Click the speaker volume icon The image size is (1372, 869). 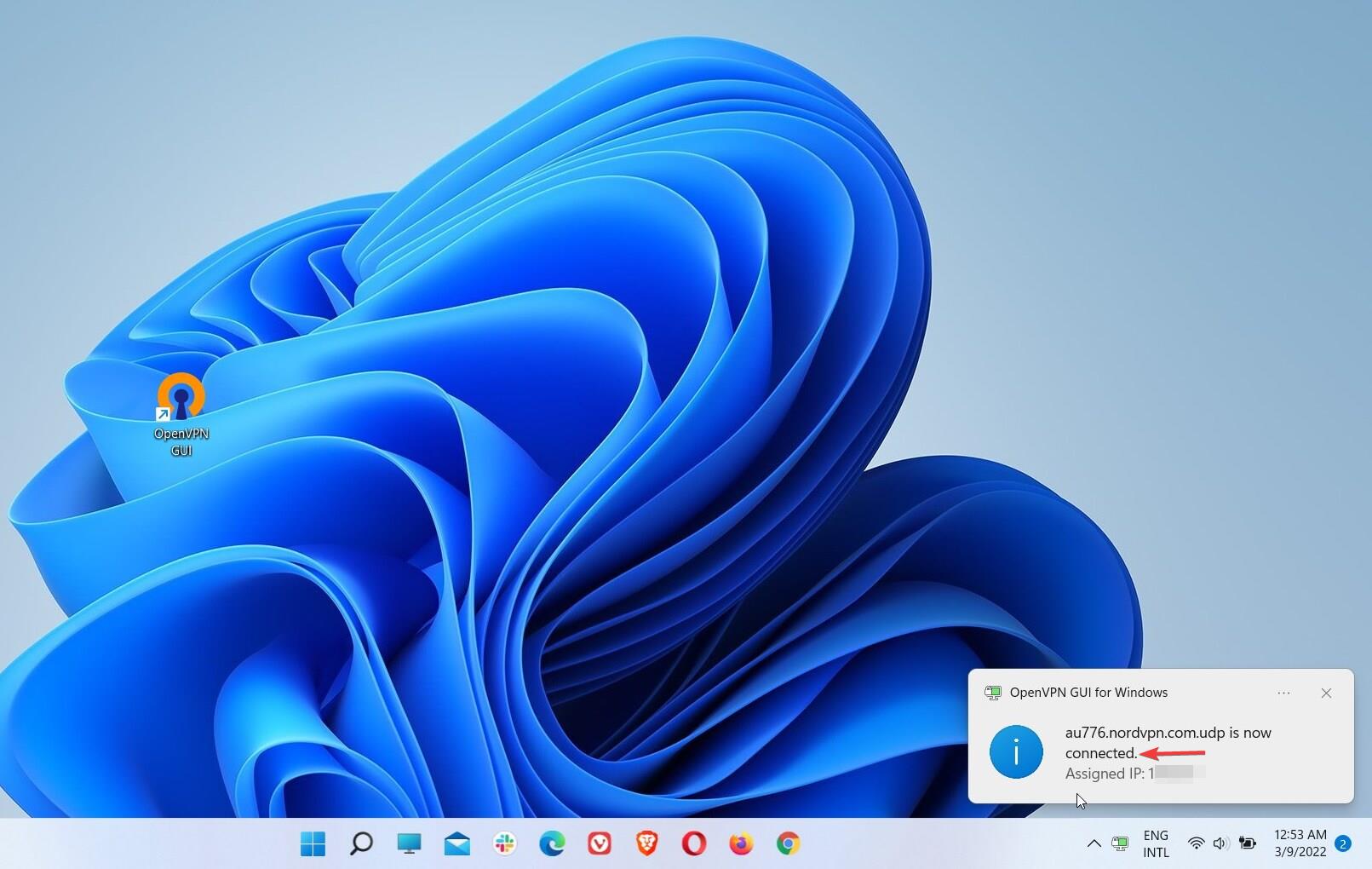click(1220, 843)
